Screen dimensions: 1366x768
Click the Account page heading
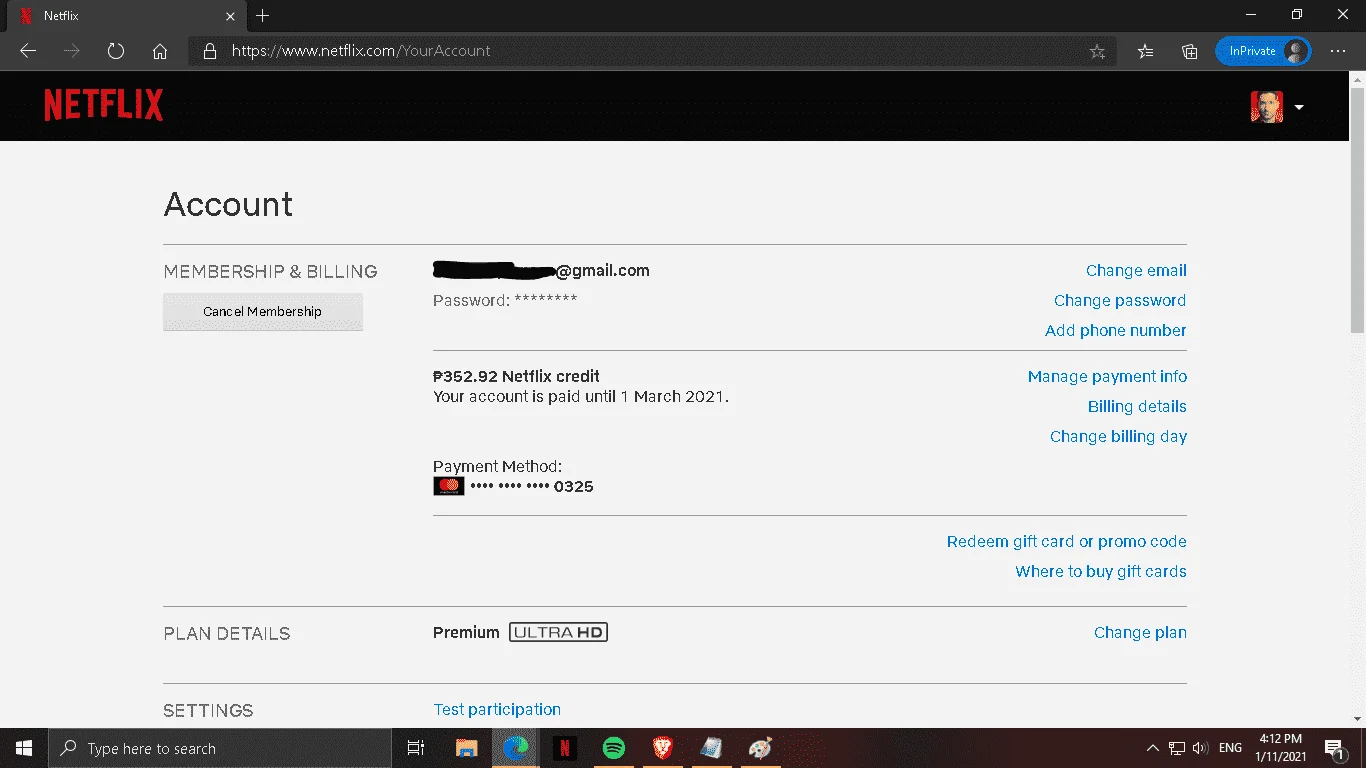(228, 204)
